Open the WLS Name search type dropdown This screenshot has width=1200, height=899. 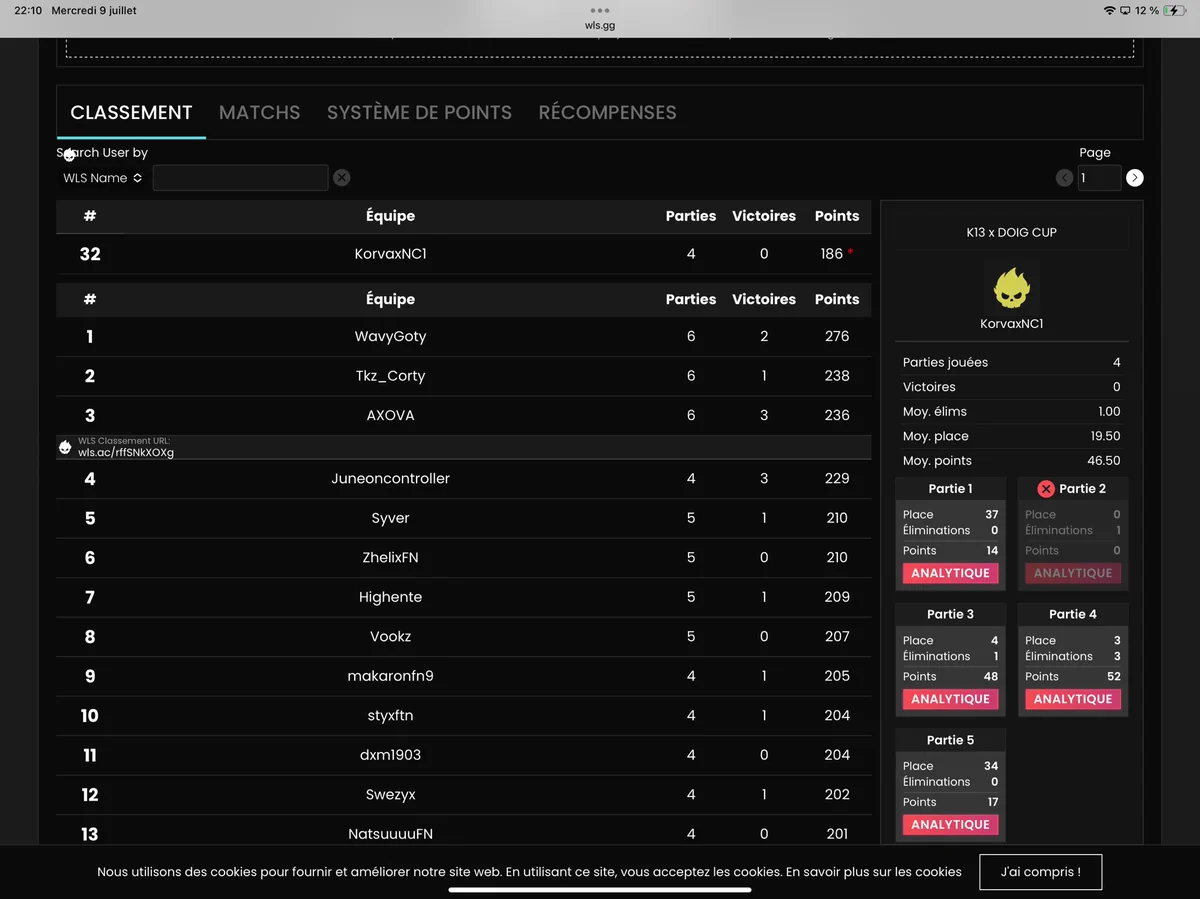(x=102, y=178)
